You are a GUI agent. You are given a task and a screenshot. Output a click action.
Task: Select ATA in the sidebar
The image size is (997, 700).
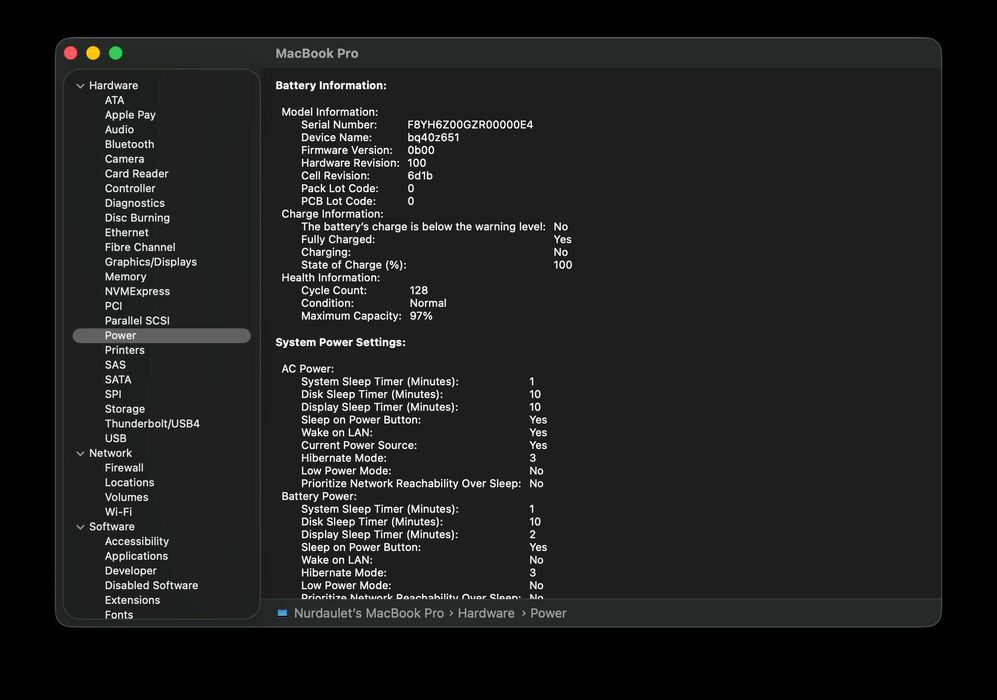point(114,100)
